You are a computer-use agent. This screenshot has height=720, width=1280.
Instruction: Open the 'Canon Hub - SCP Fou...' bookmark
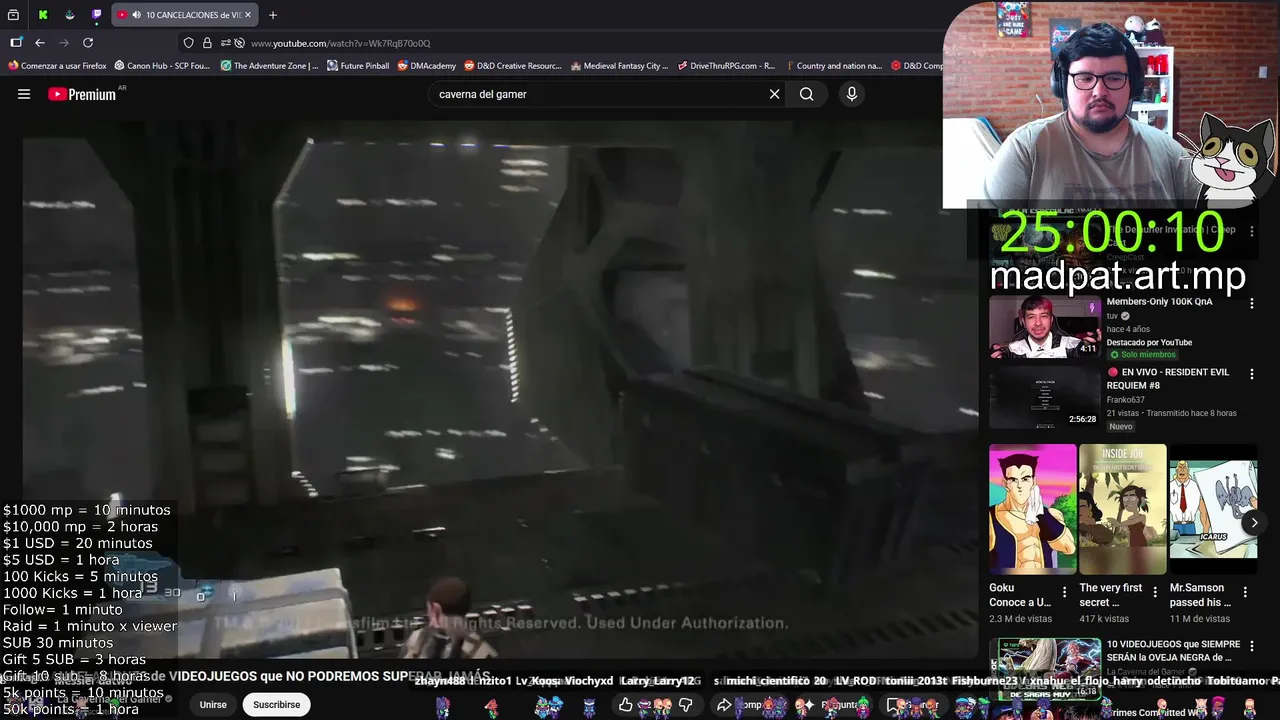coord(162,66)
